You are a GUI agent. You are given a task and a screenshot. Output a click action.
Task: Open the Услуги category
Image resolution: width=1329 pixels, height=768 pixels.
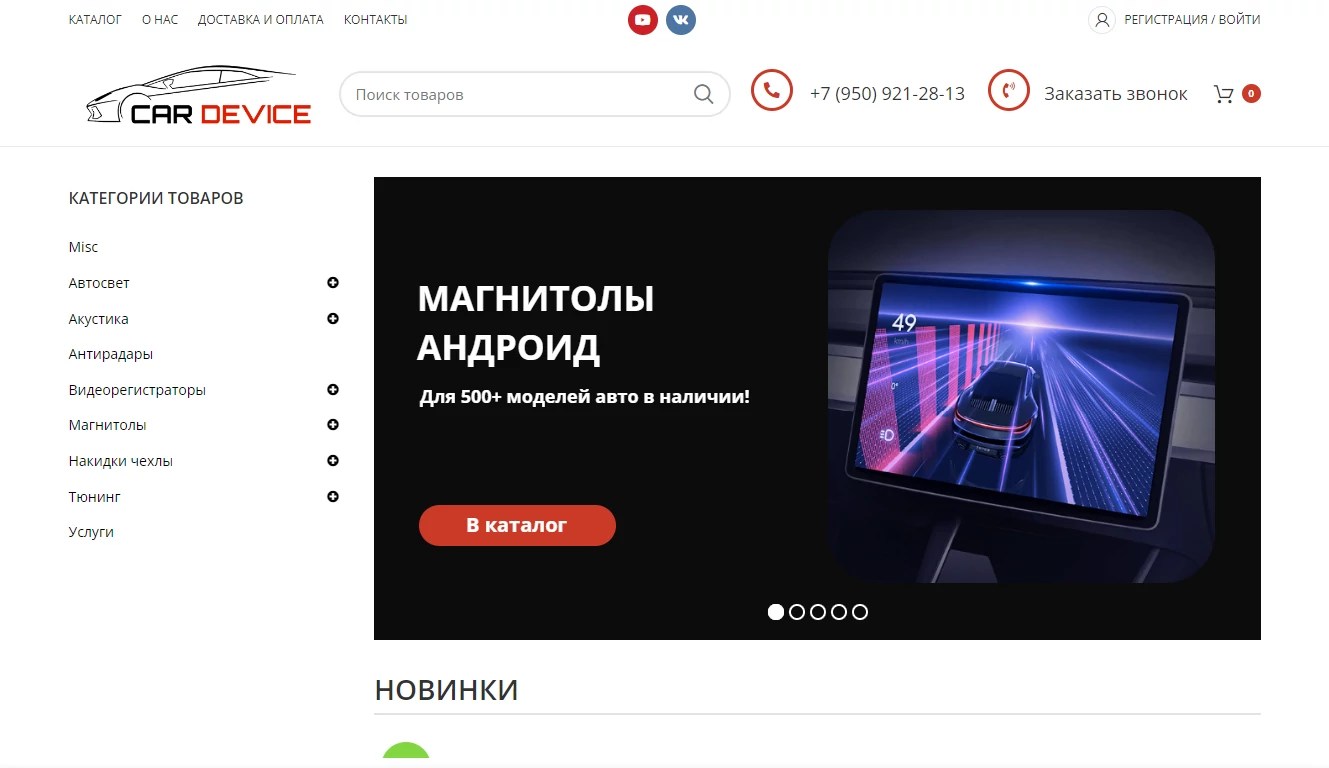click(x=91, y=532)
